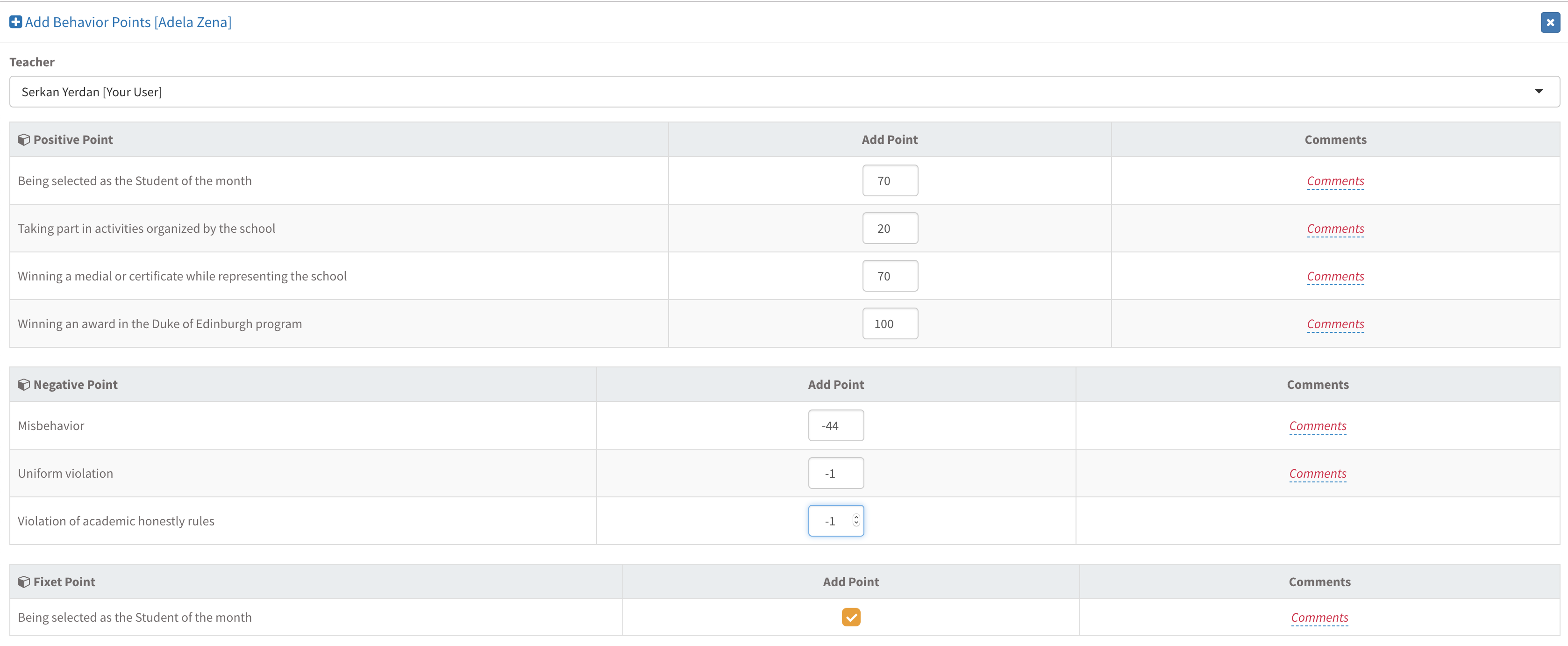Open Comments for Fixet Point Student of month

point(1319,618)
